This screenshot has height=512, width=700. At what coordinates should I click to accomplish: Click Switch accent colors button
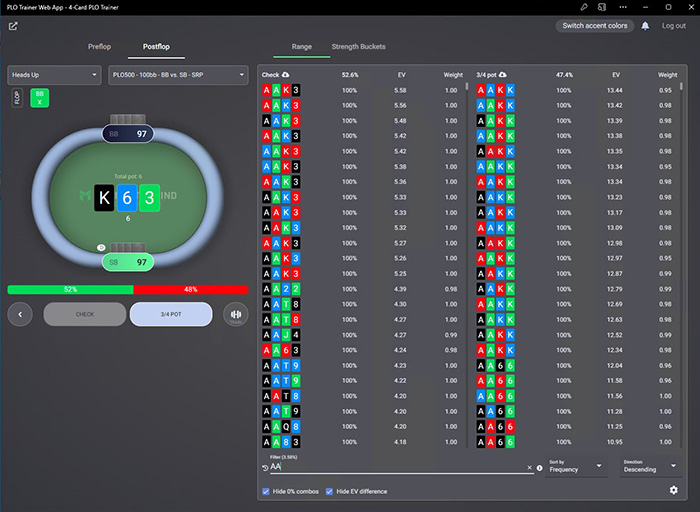(x=596, y=26)
